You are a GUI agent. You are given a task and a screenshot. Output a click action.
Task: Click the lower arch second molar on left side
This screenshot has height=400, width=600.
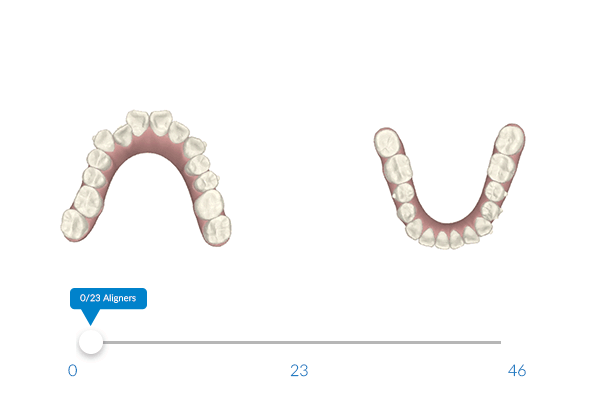pos(399,170)
